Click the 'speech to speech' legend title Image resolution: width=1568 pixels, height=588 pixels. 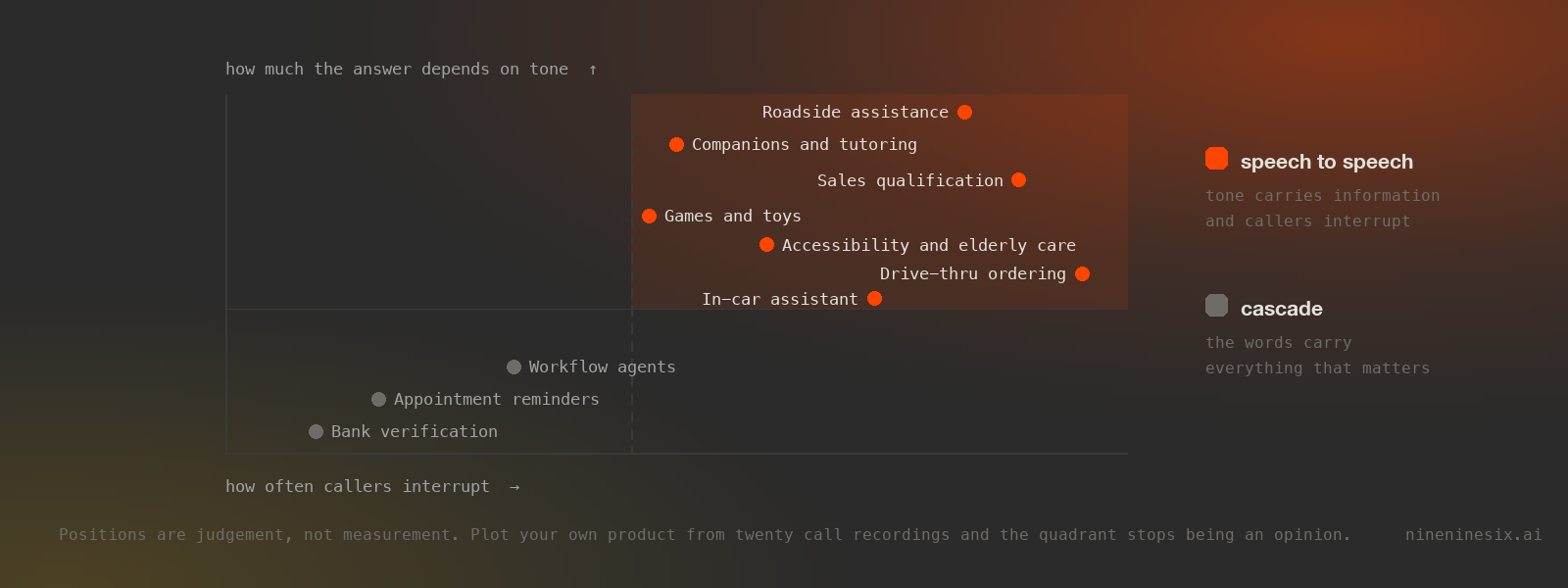1327,162
